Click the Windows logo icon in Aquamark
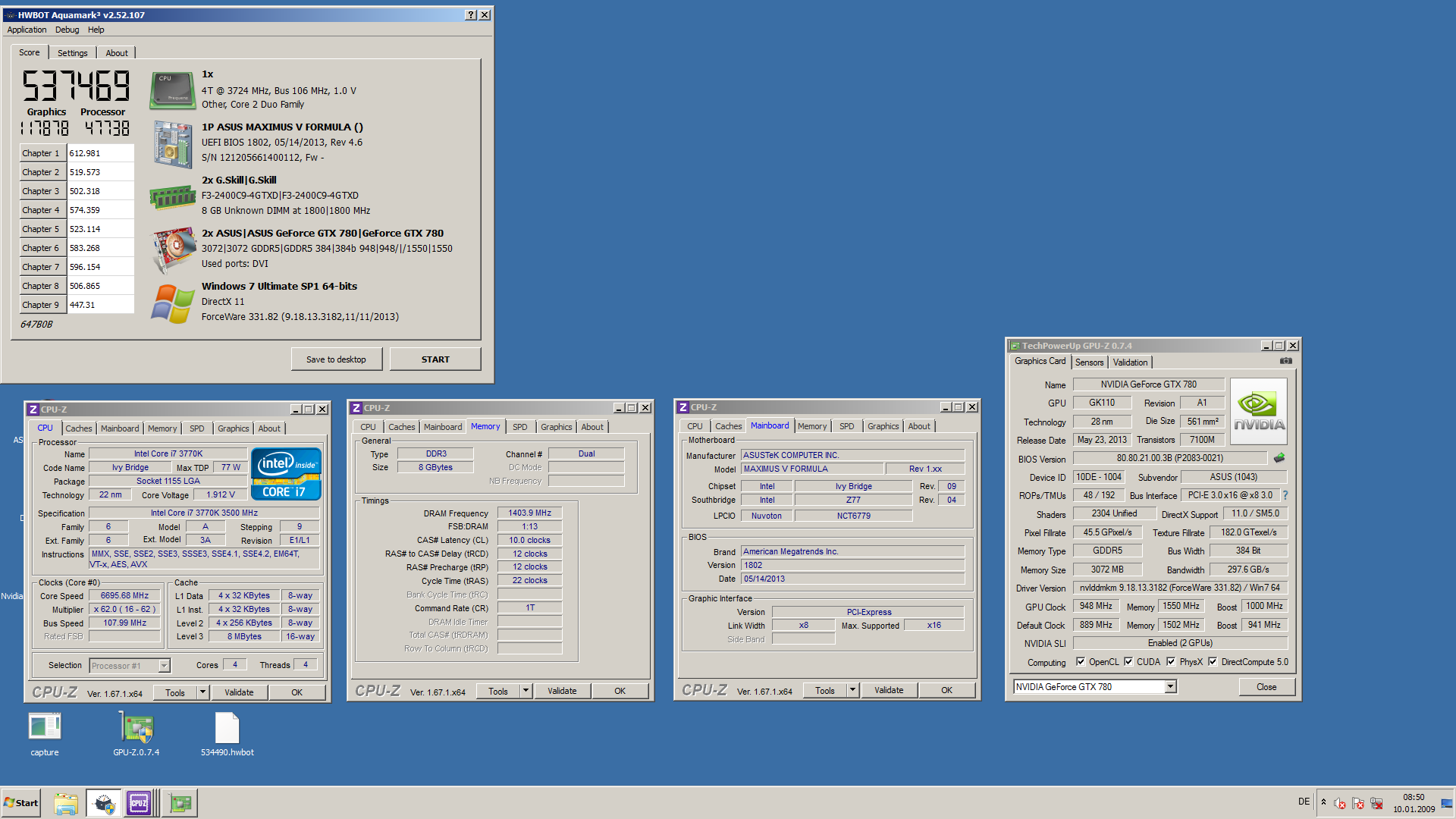 (x=173, y=303)
